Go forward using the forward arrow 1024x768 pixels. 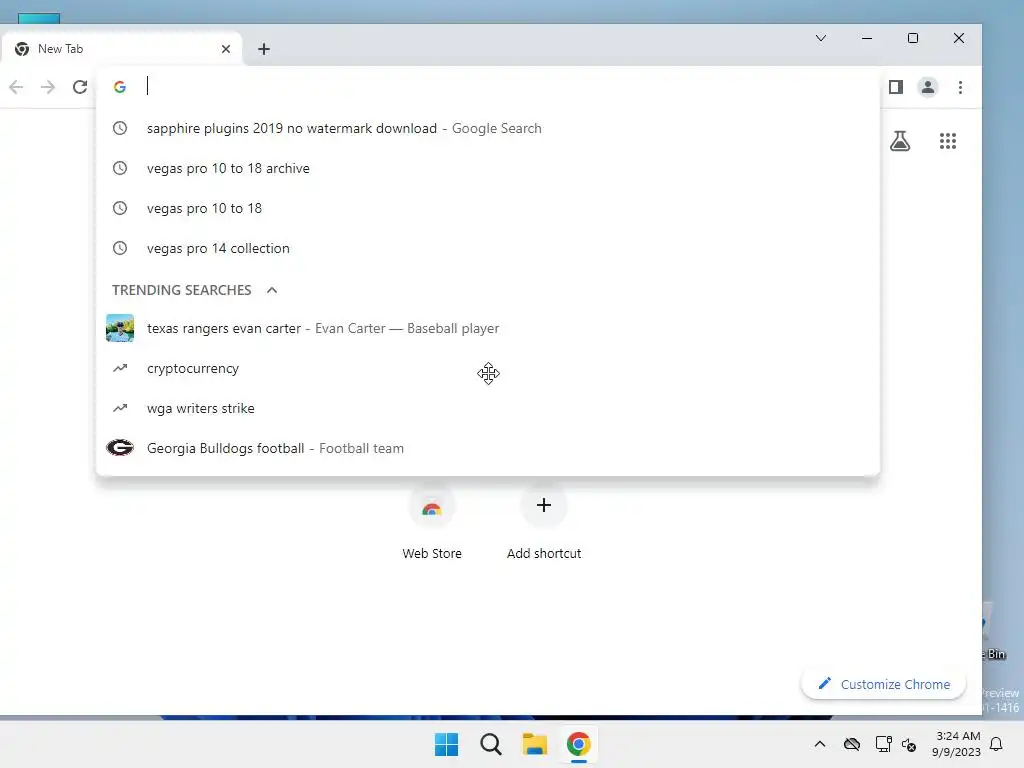tap(48, 87)
